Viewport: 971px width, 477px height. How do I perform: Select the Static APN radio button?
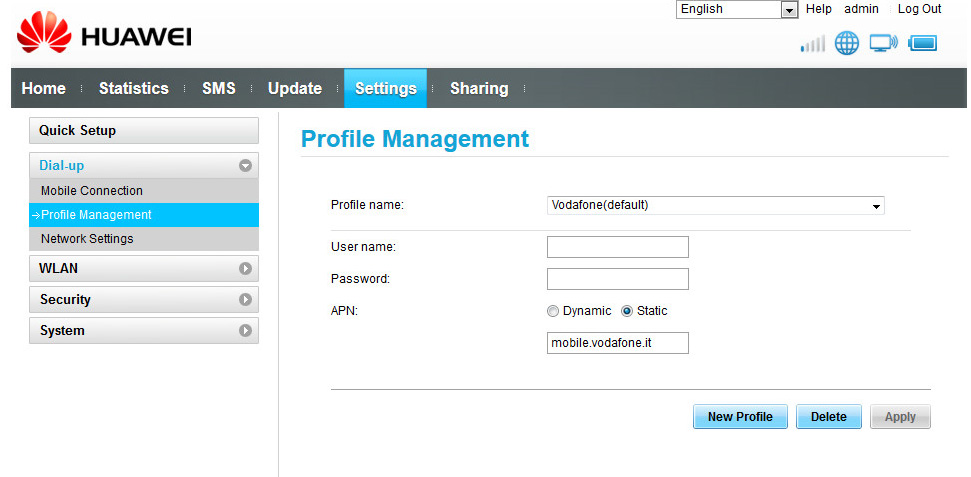(627, 311)
